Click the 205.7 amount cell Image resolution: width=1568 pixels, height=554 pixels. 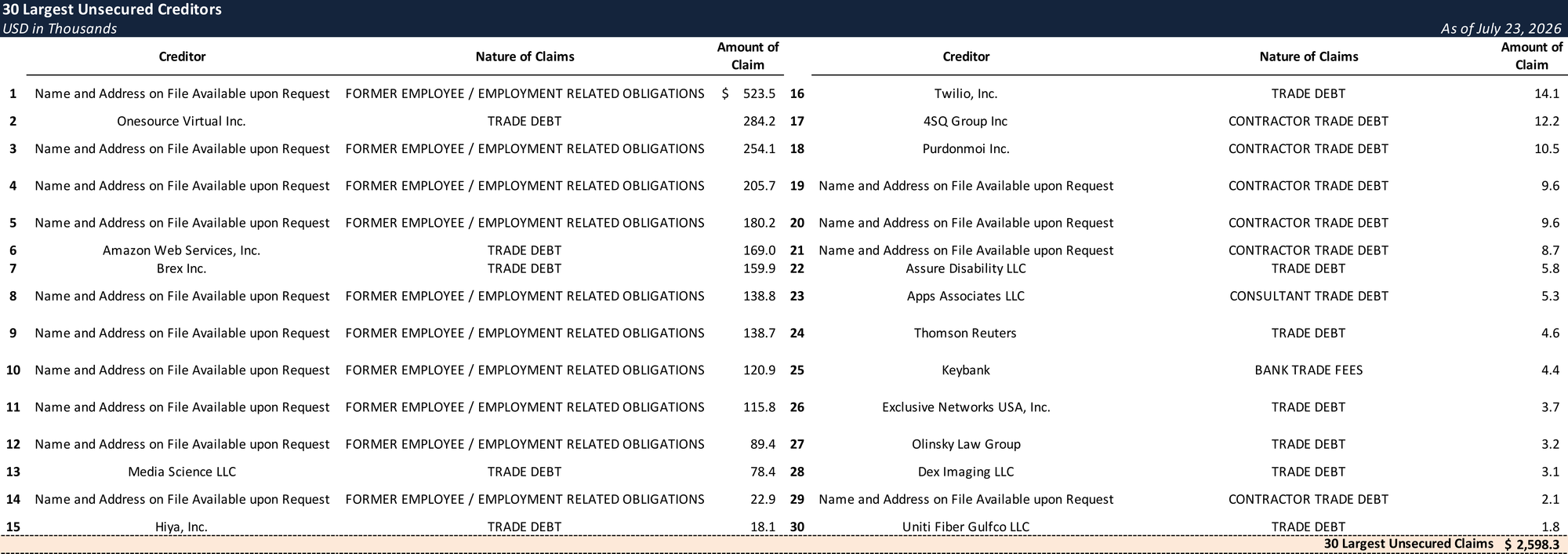pos(759,185)
